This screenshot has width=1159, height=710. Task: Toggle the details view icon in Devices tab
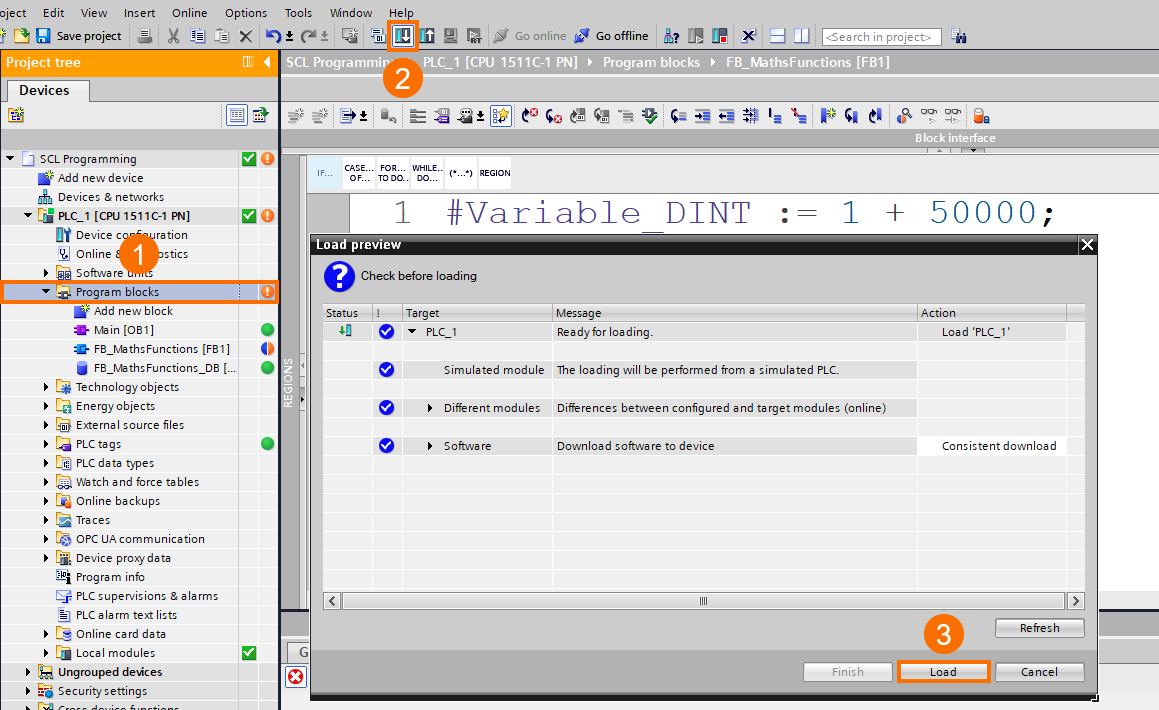(x=237, y=115)
